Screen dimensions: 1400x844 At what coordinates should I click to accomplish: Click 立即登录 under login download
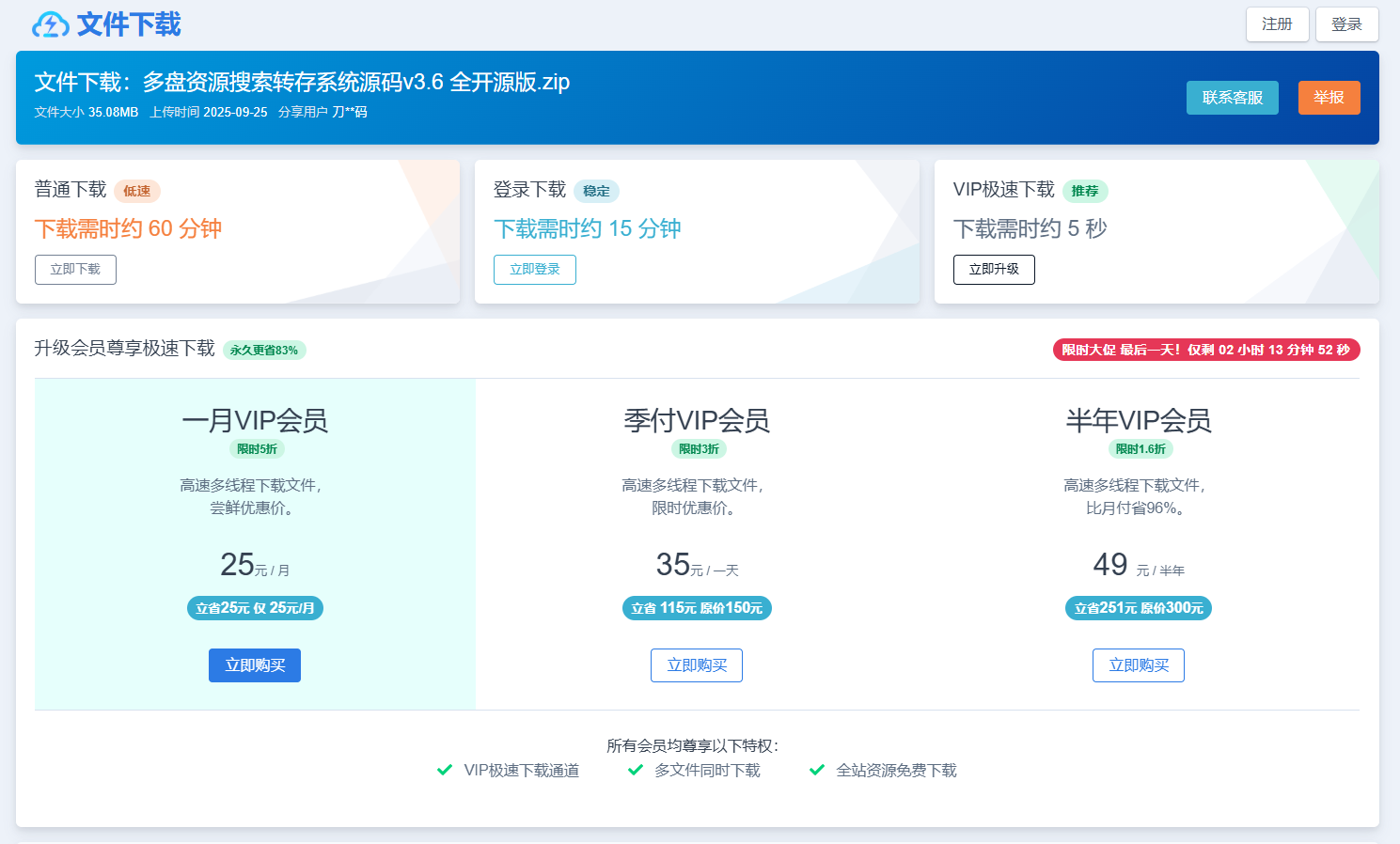534,270
